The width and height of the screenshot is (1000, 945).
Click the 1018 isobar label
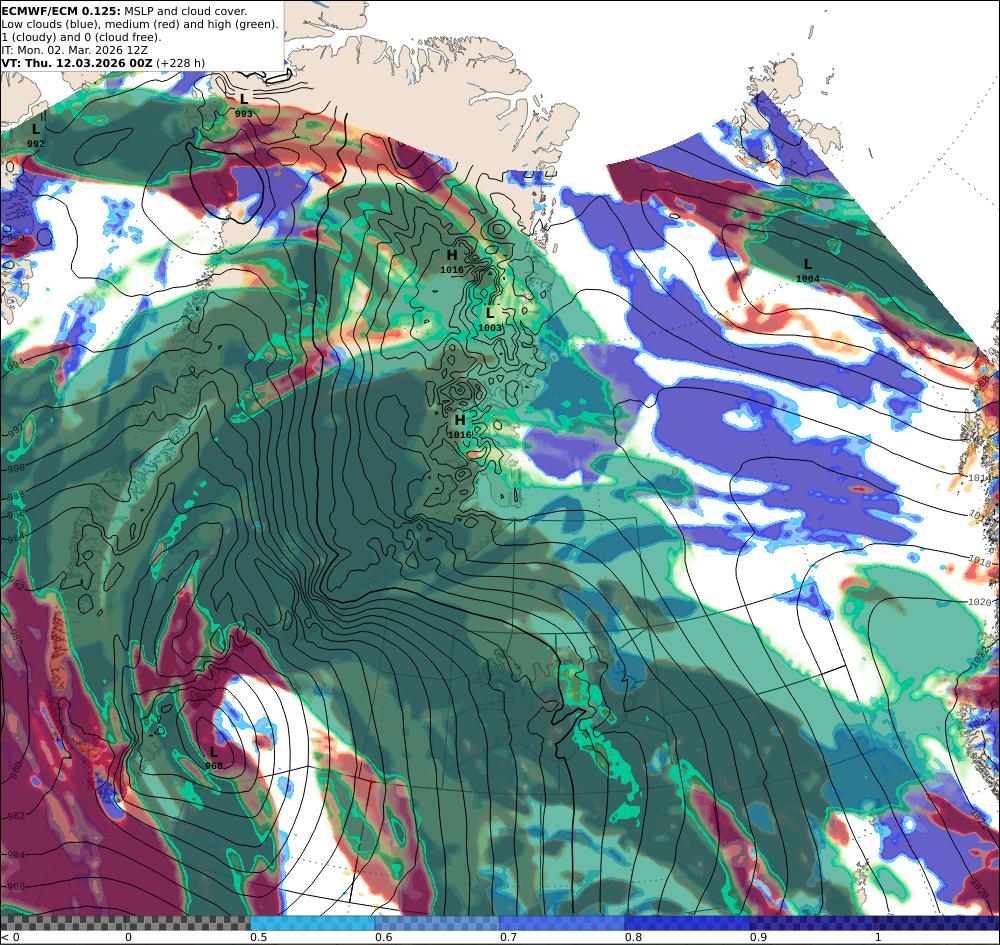tap(980, 559)
